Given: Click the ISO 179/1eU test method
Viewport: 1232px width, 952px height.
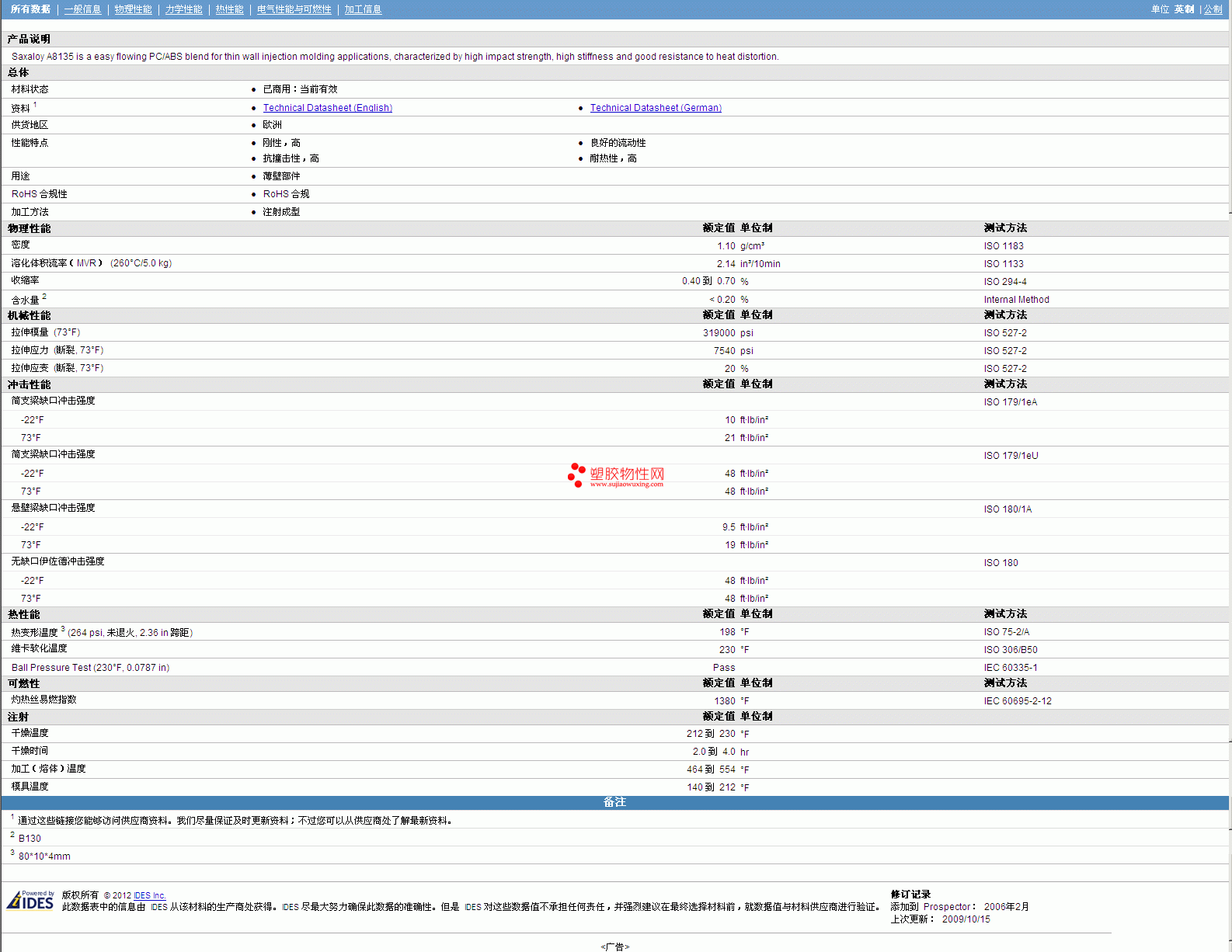Looking at the screenshot, I should [1011, 456].
